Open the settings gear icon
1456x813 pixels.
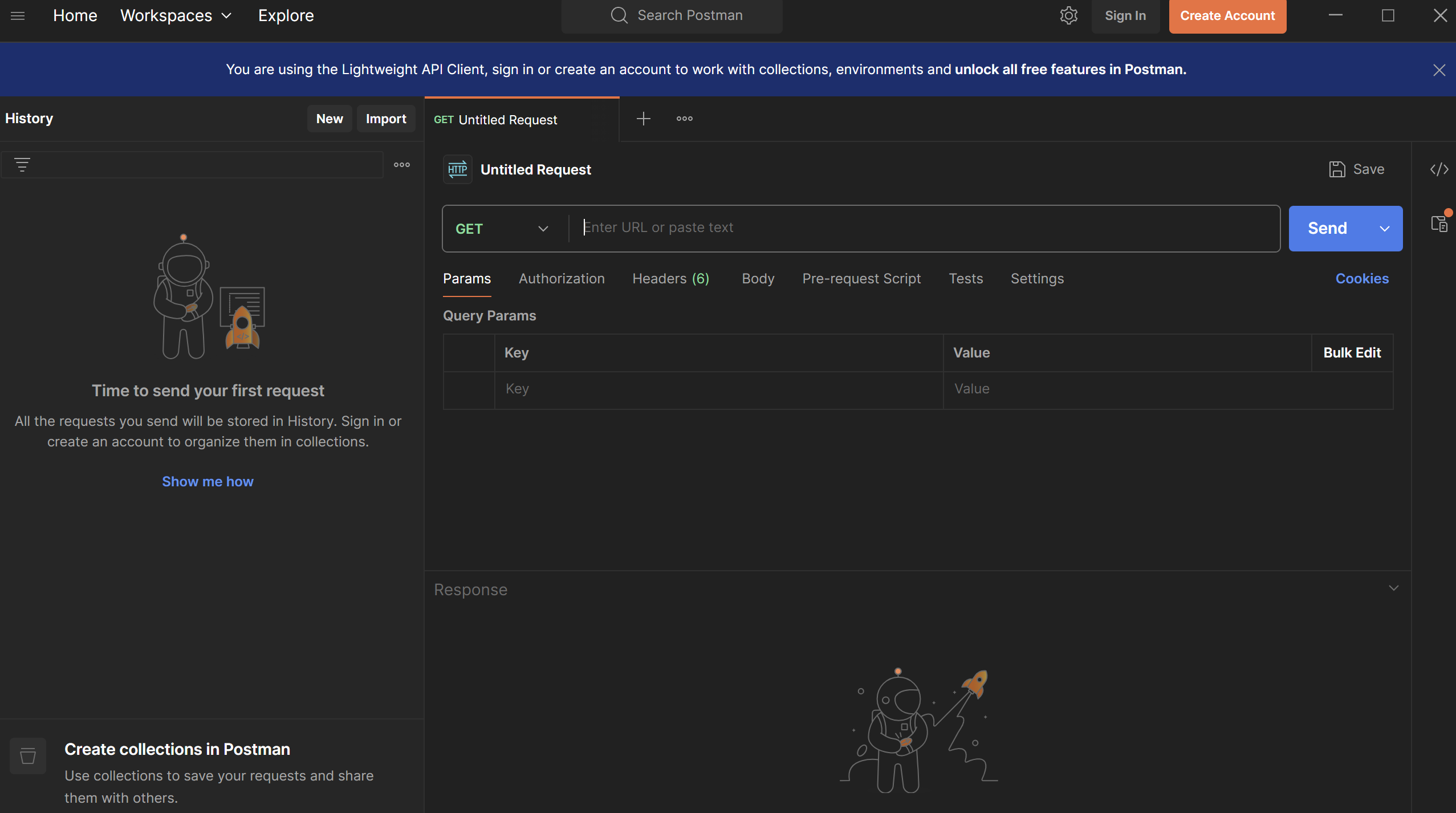pyautogui.click(x=1068, y=15)
